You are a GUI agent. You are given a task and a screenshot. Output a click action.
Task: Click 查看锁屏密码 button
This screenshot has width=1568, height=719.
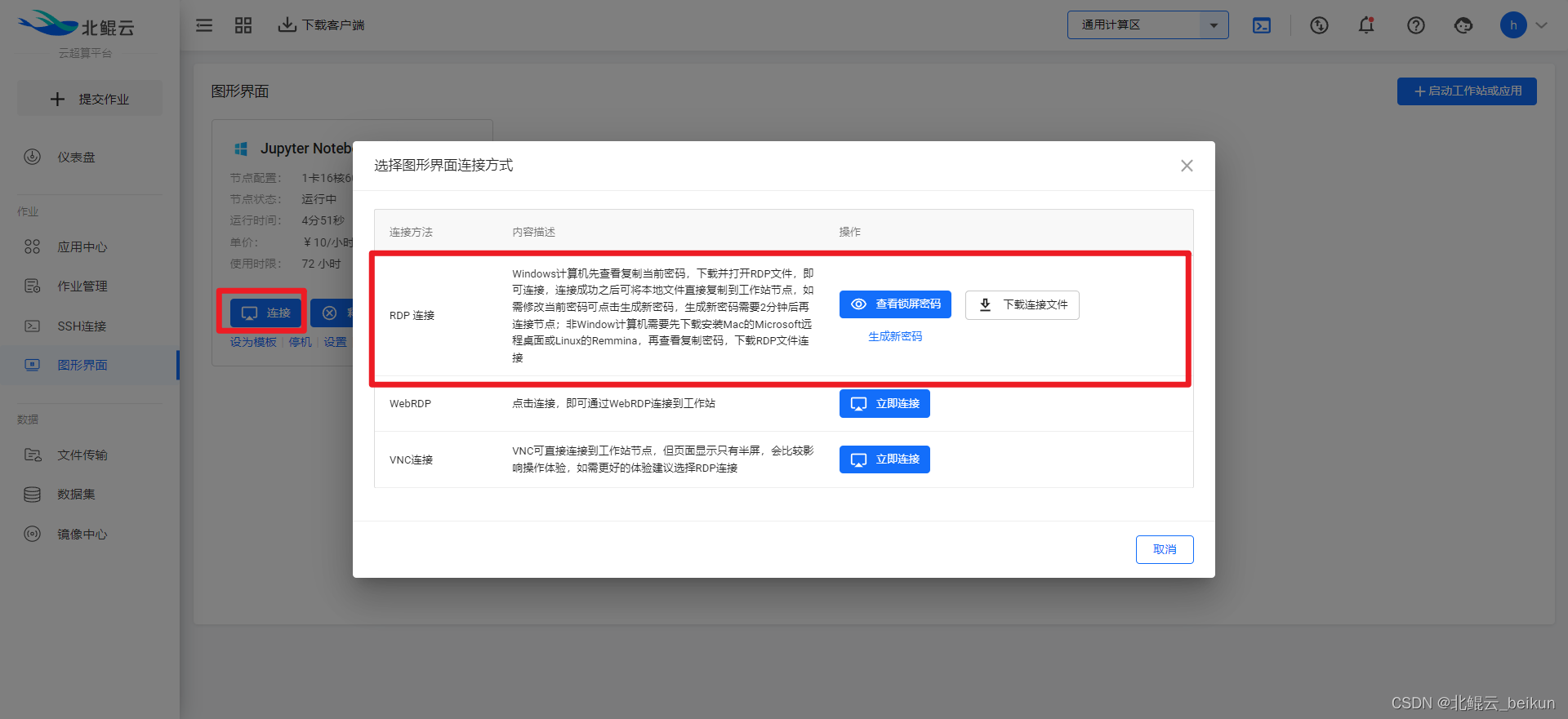[x=895, y=304]
